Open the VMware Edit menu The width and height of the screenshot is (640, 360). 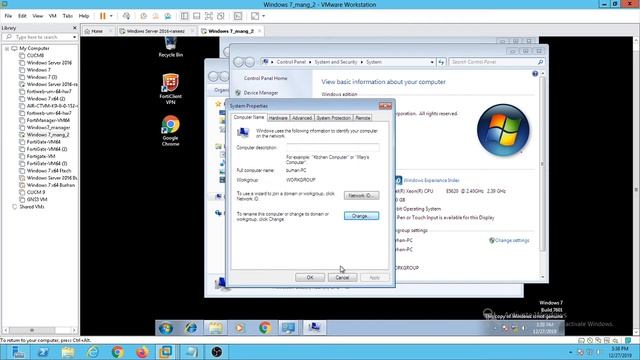tap(22, 16)
